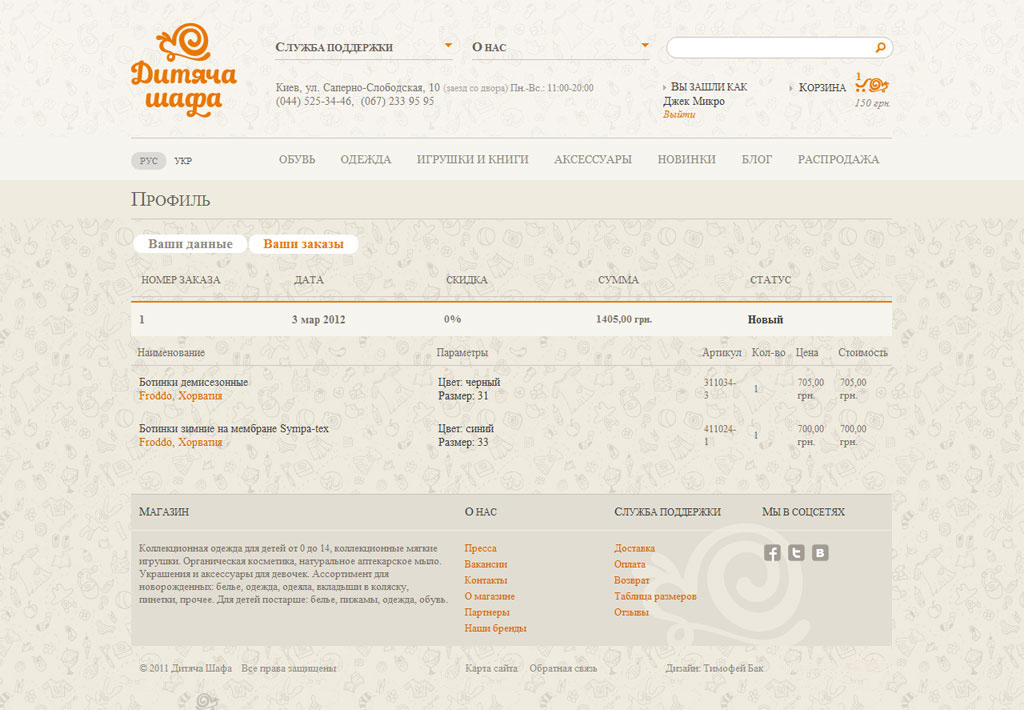Switch language to РУС
The height and width of the screenshot is (710, 1024).
pos(149,161)
